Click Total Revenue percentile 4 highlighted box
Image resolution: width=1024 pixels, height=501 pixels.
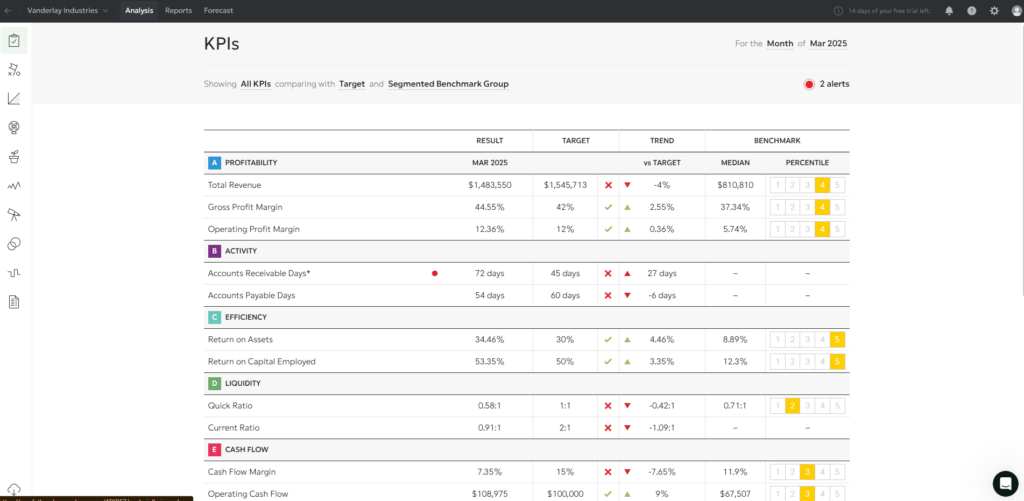pos(822,185)
